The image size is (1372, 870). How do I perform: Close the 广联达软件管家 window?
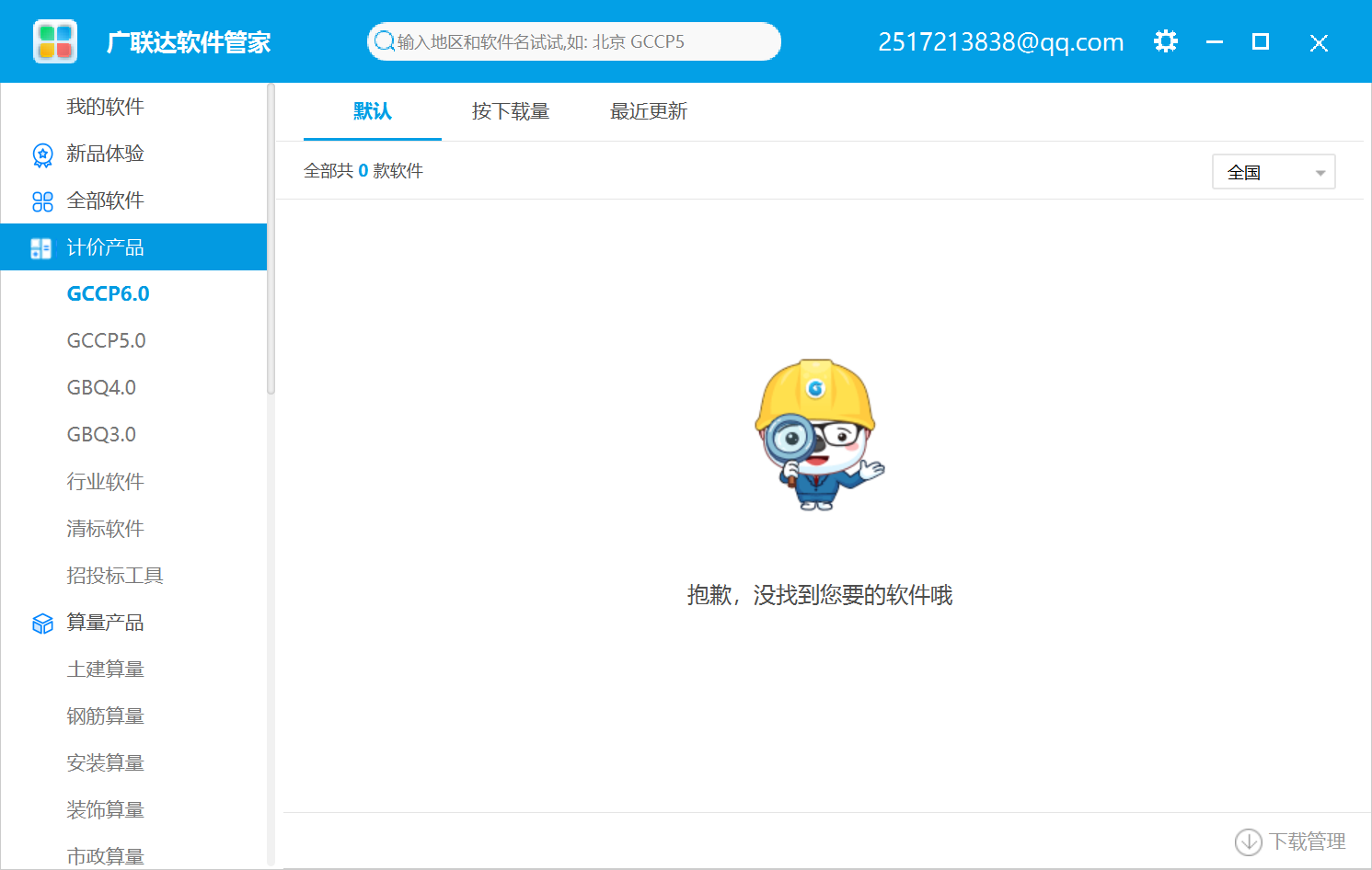point(1319,42)
